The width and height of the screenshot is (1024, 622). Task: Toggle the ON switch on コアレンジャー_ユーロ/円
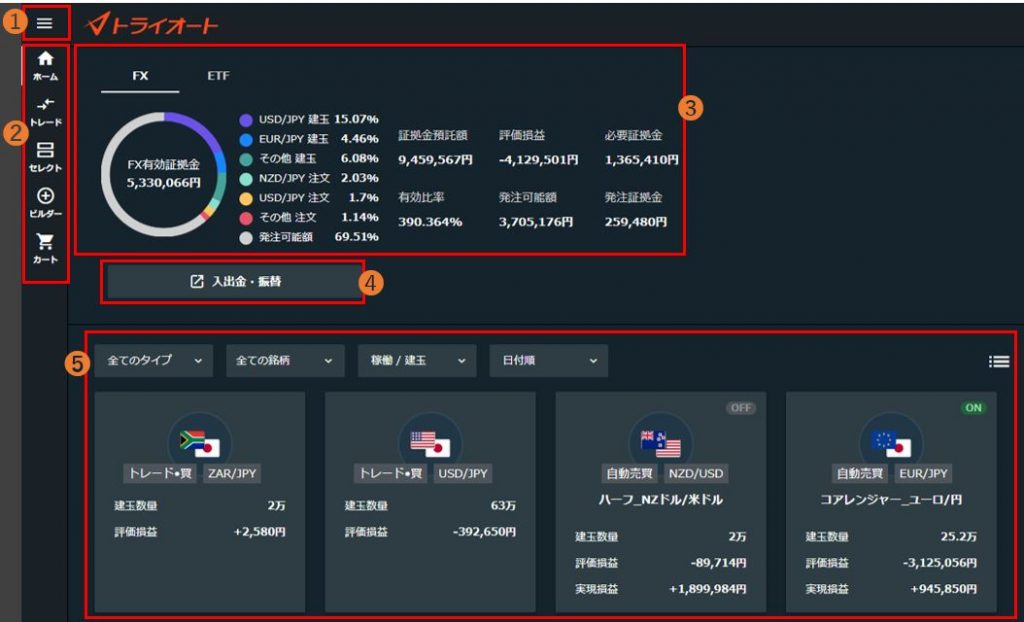973,408
